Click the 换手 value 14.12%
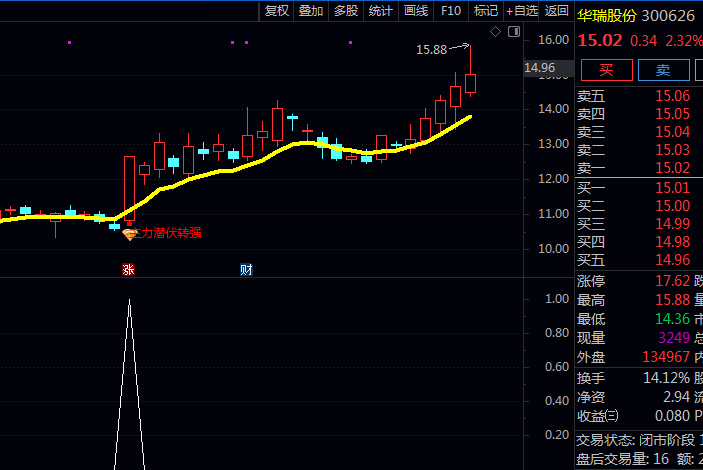Screen dimensions: 703x470 [x=666, y=378]
